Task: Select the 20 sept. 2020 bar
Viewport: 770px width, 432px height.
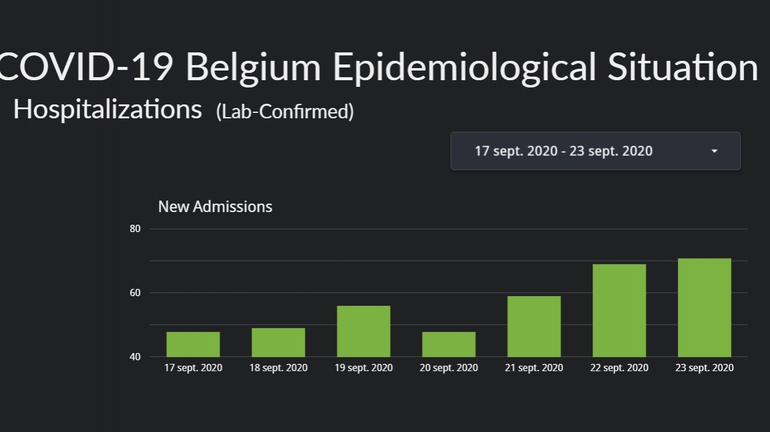Action: coord(449,344)
